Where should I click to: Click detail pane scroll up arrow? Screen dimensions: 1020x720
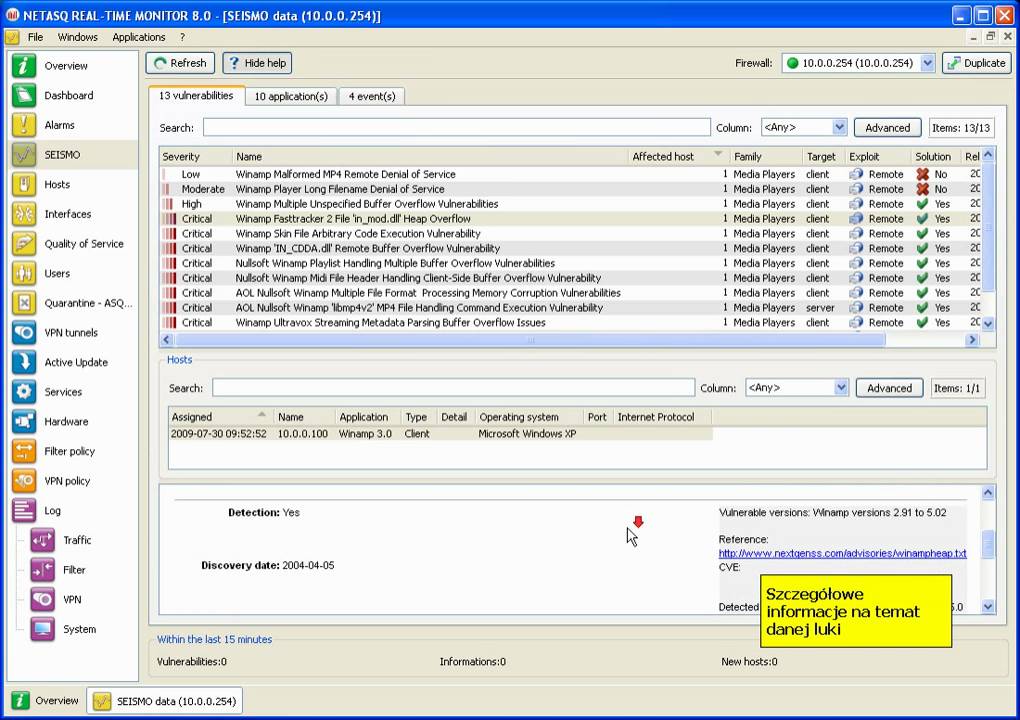click(988, 493)
